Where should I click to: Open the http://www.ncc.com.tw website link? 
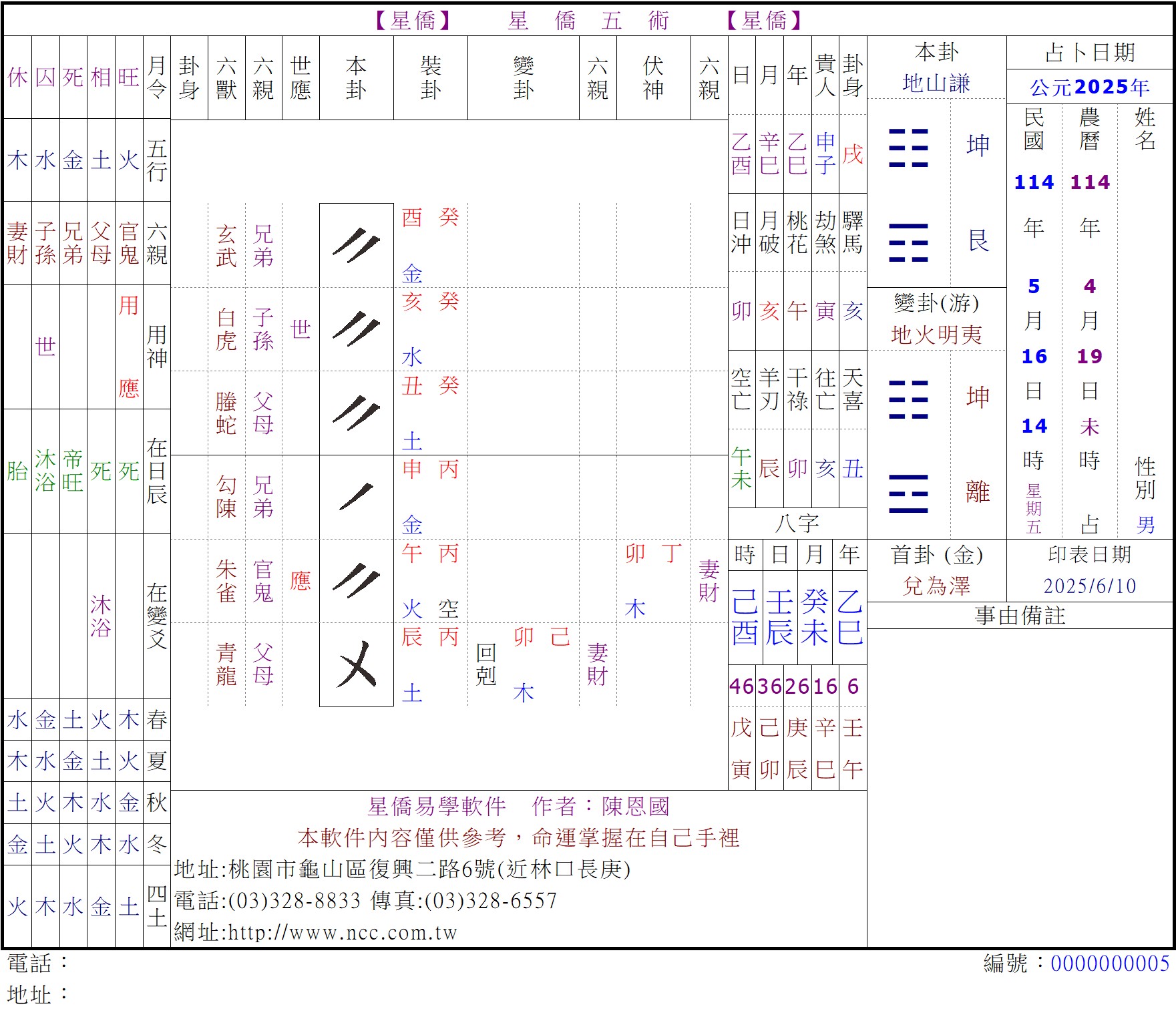[343, 932]
